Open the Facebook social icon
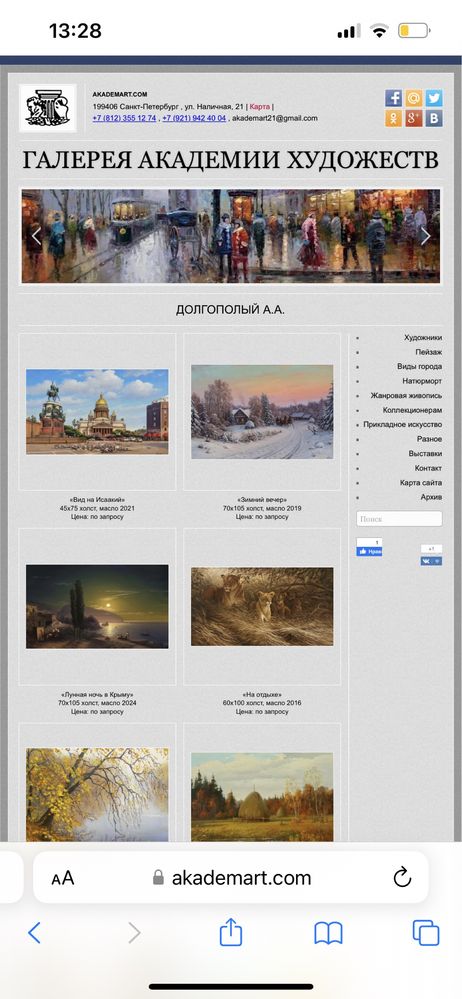Screen dimensions: 462x999 click(x=393, y=98)
